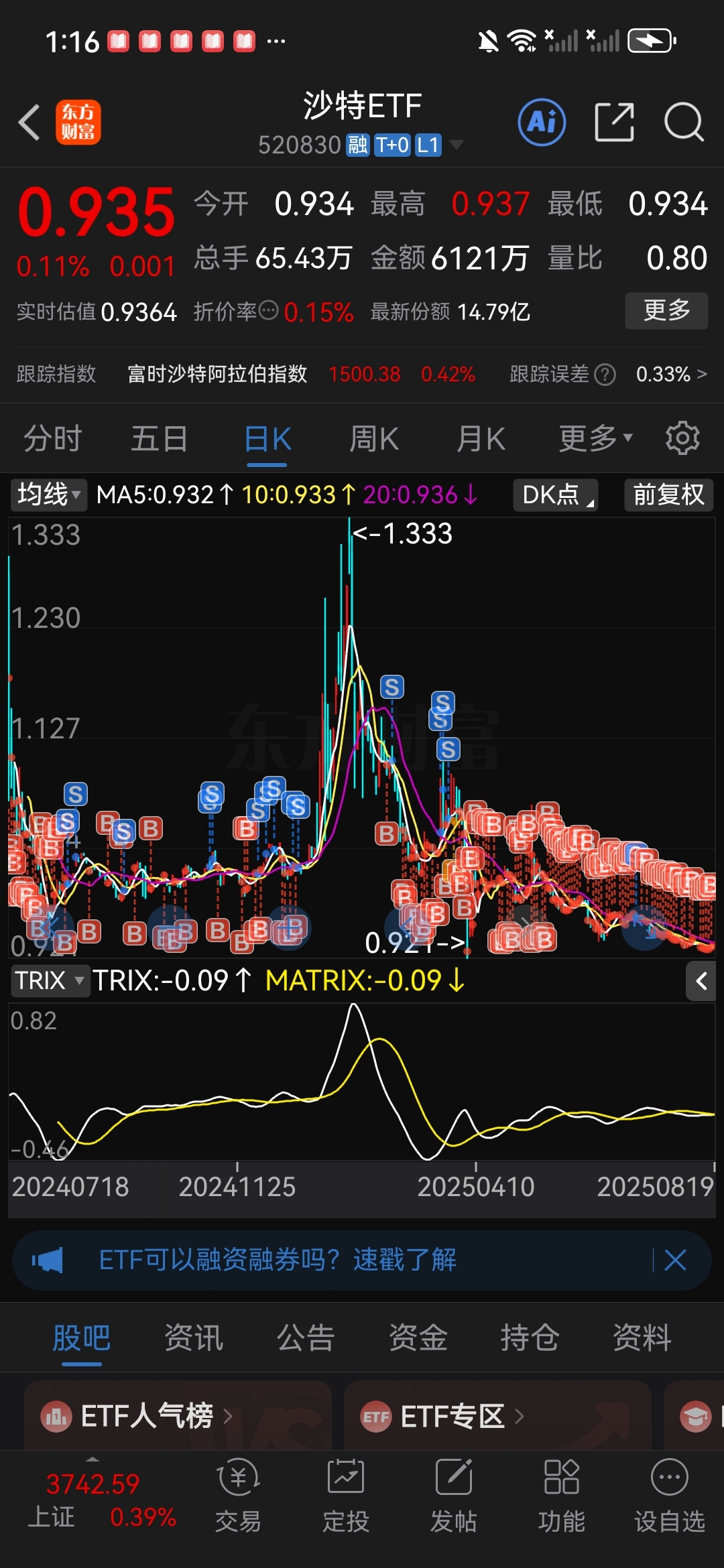Viewport: 724px width, 1568px height.
Task: Open the 资料 tab
Action: tap(642, 1338)
